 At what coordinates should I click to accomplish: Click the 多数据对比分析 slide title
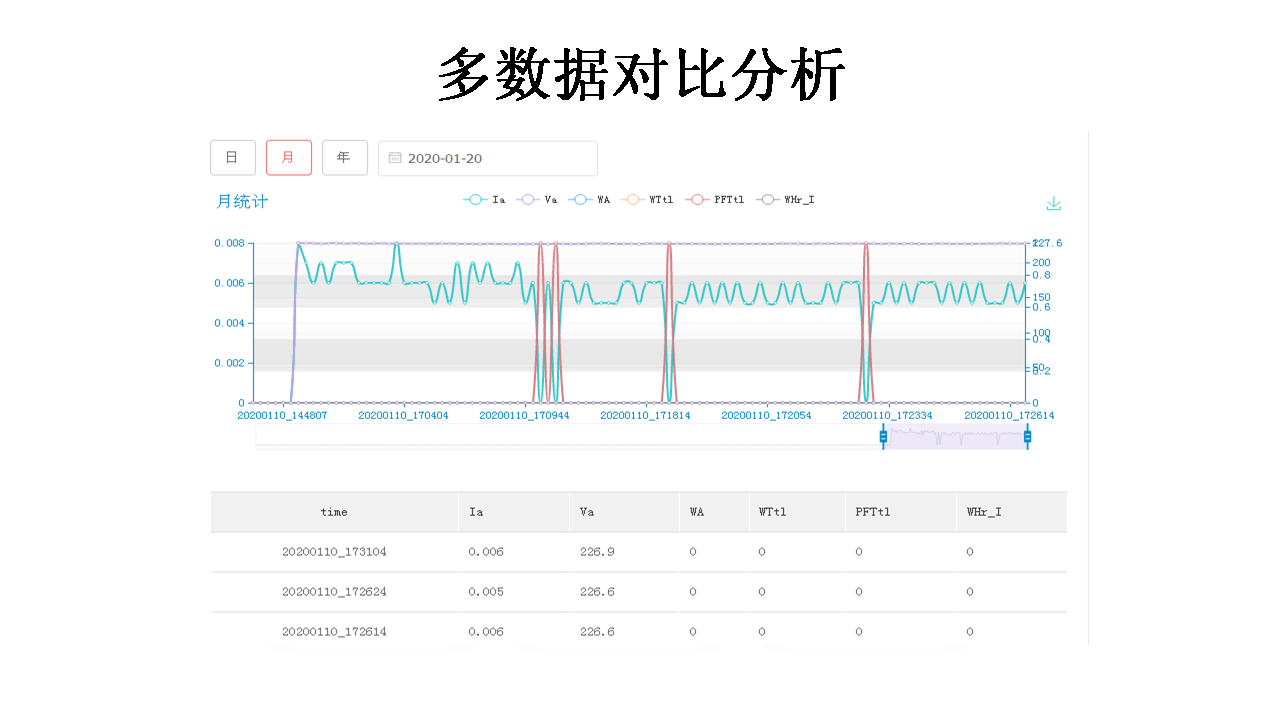coord(642,75)
